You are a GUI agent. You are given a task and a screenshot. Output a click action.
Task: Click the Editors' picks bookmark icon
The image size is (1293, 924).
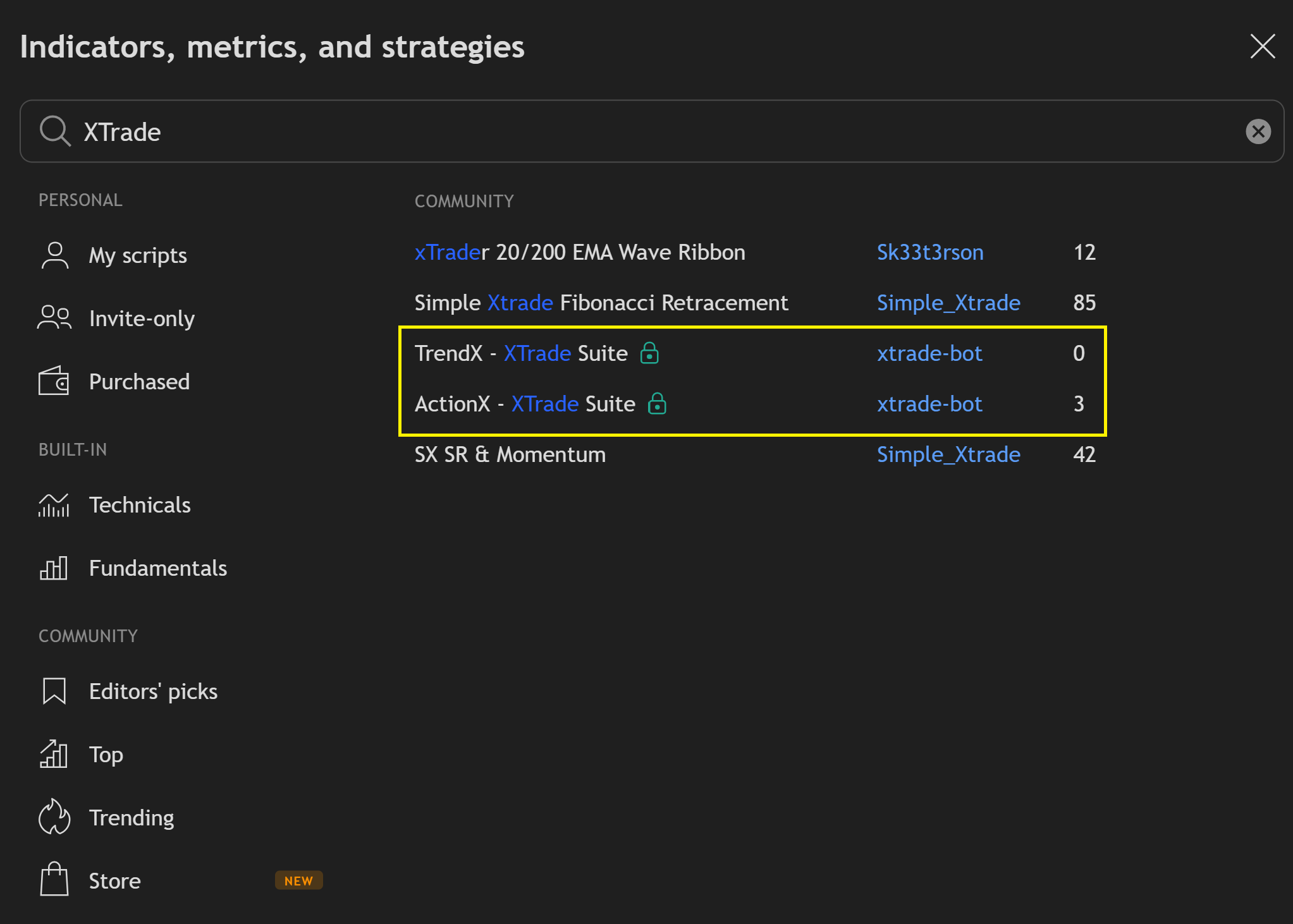click(x=54, y=691)
